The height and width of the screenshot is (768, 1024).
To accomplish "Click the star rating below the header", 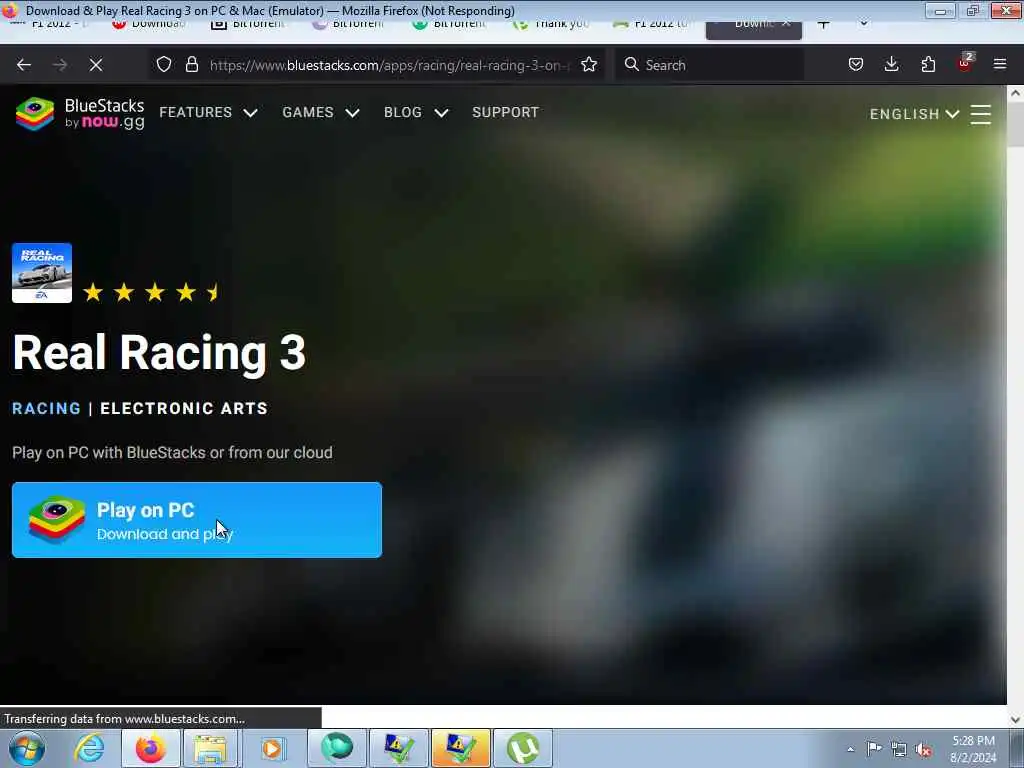I will [x=152, y=292].
